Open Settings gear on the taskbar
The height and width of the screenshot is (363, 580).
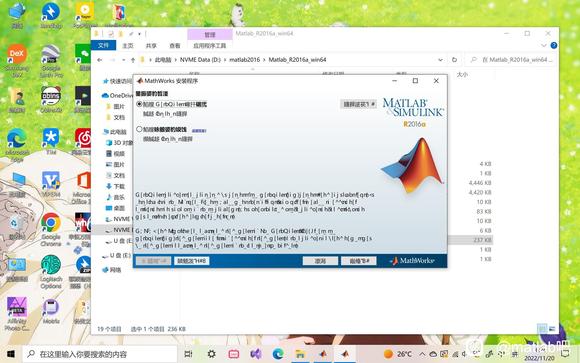coord(211,354)
